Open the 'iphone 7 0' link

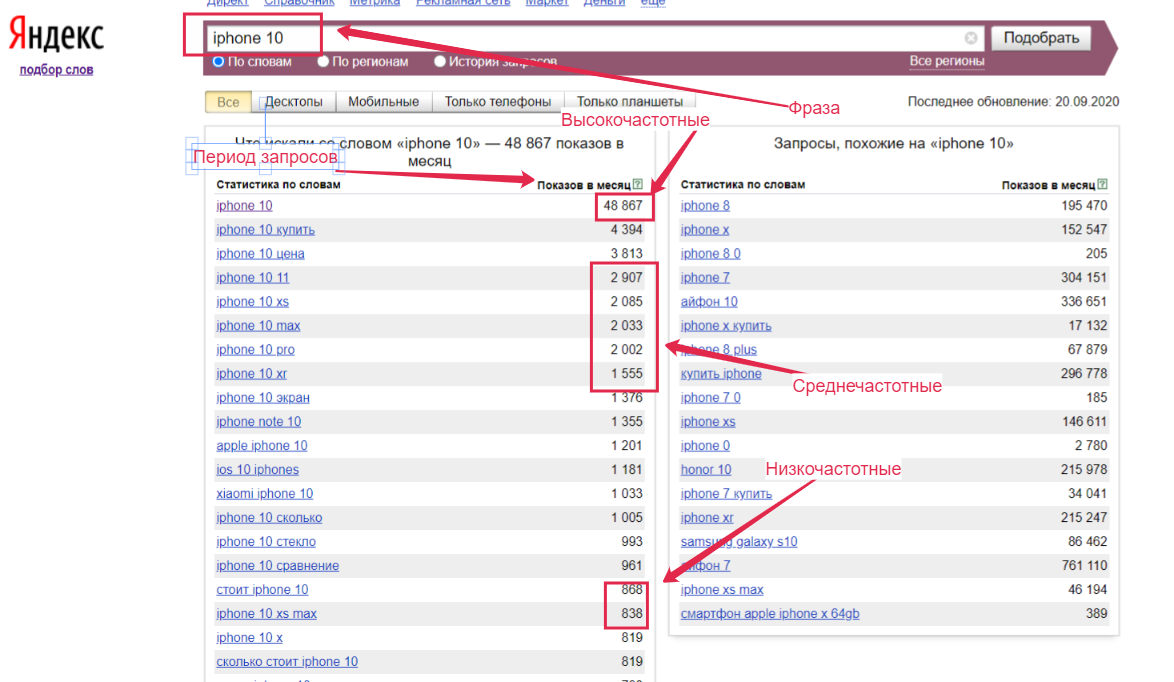pyautogui.click(x=711, y=398)
